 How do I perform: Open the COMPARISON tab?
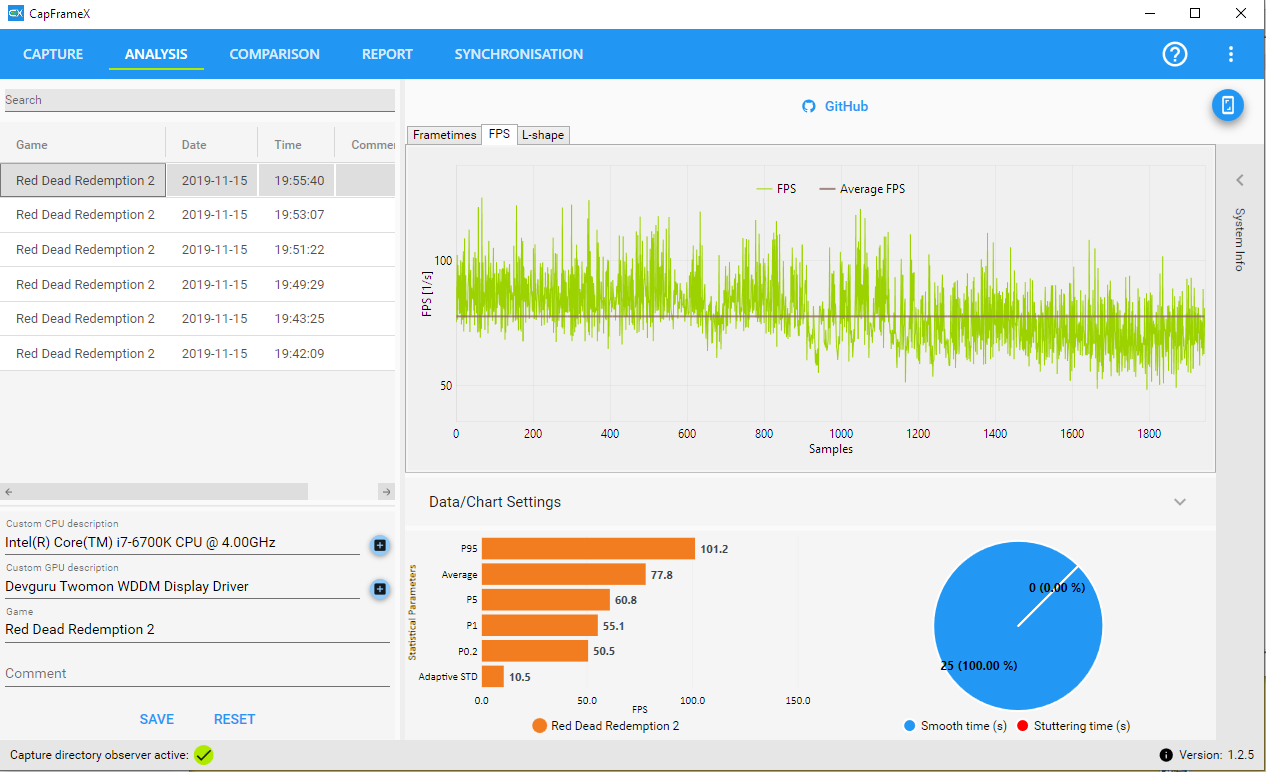[274, 54]
